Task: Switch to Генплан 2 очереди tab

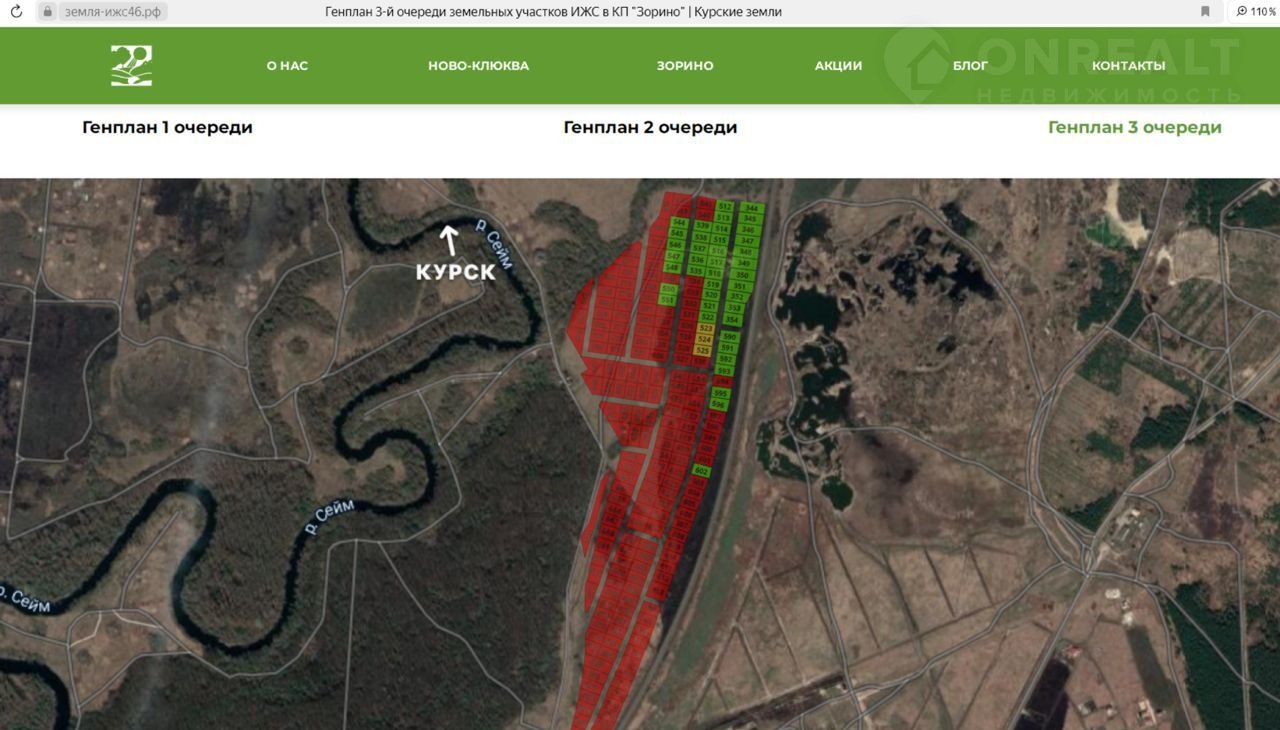Action: (x=650, y=128)
